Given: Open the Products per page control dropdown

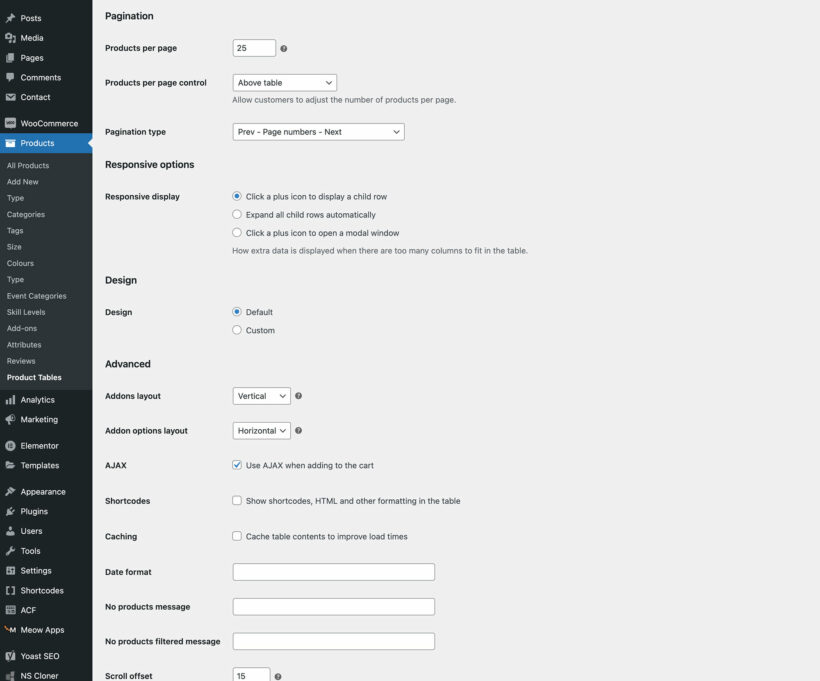Looking at the screenshot, I should 286,82.
